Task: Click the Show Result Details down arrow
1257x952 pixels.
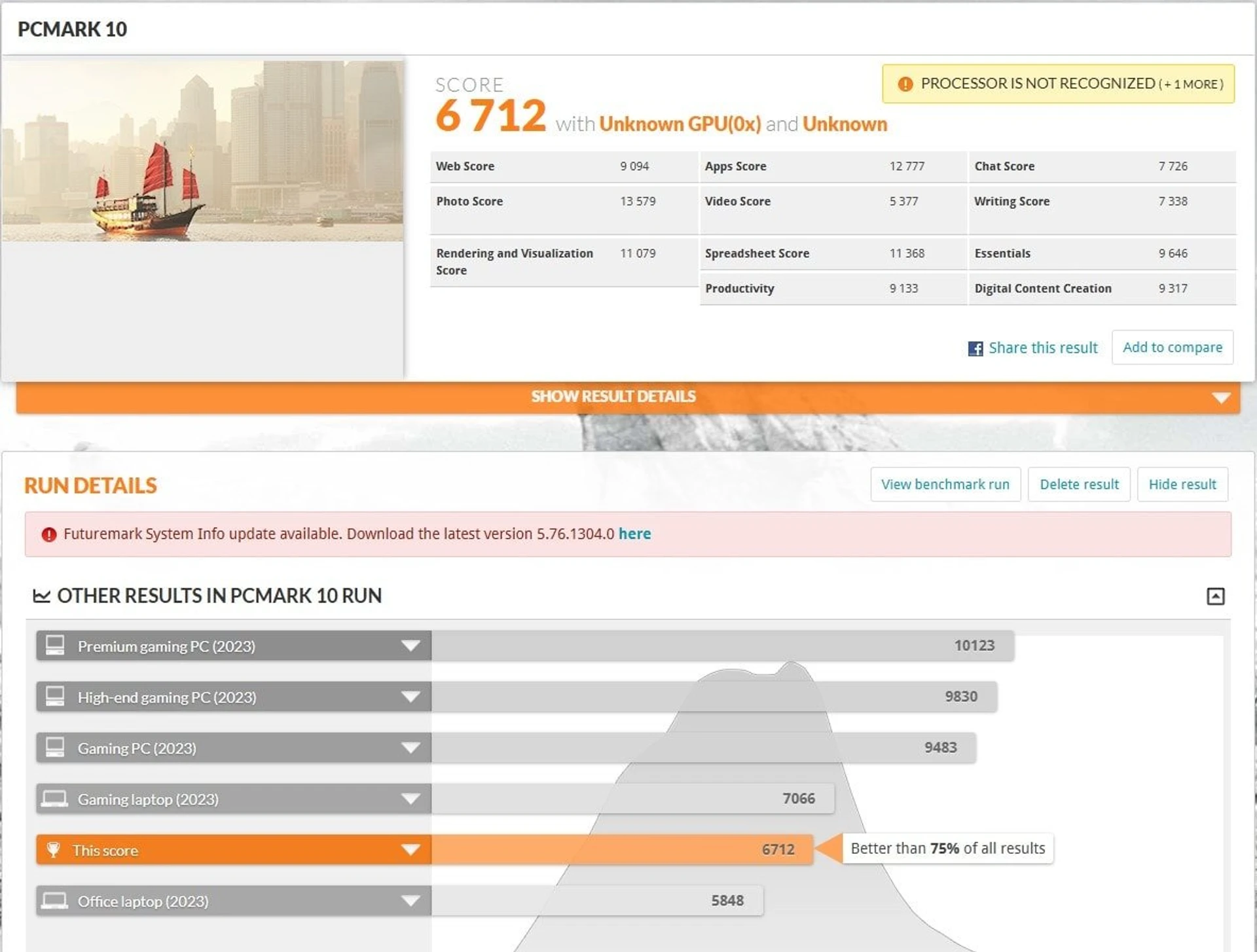Action: (x=1221, y=397)
